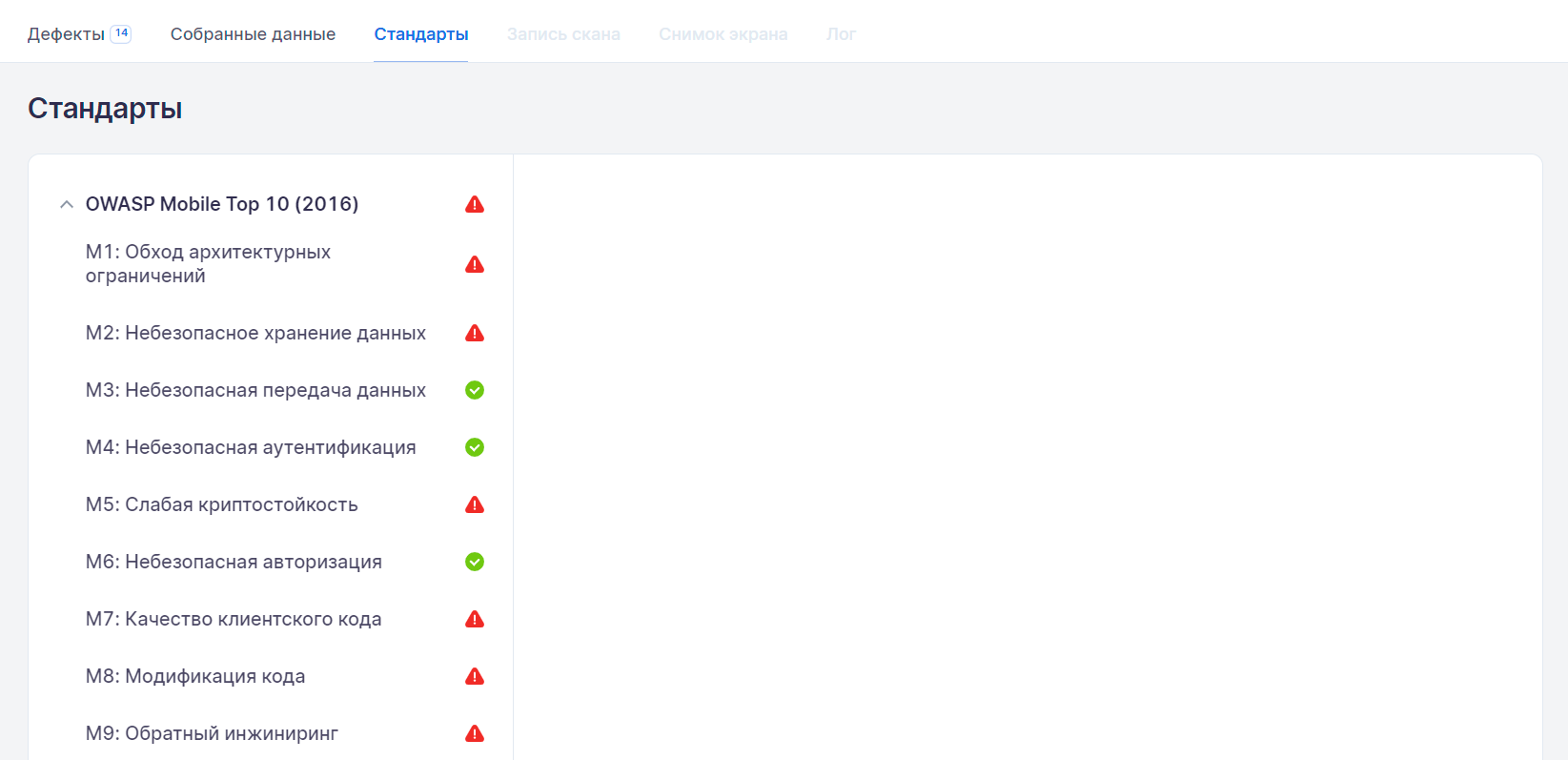Click the warning icon next to M1 item
The width and height of the screenshot is (1568, 760).
coord(475,264)
